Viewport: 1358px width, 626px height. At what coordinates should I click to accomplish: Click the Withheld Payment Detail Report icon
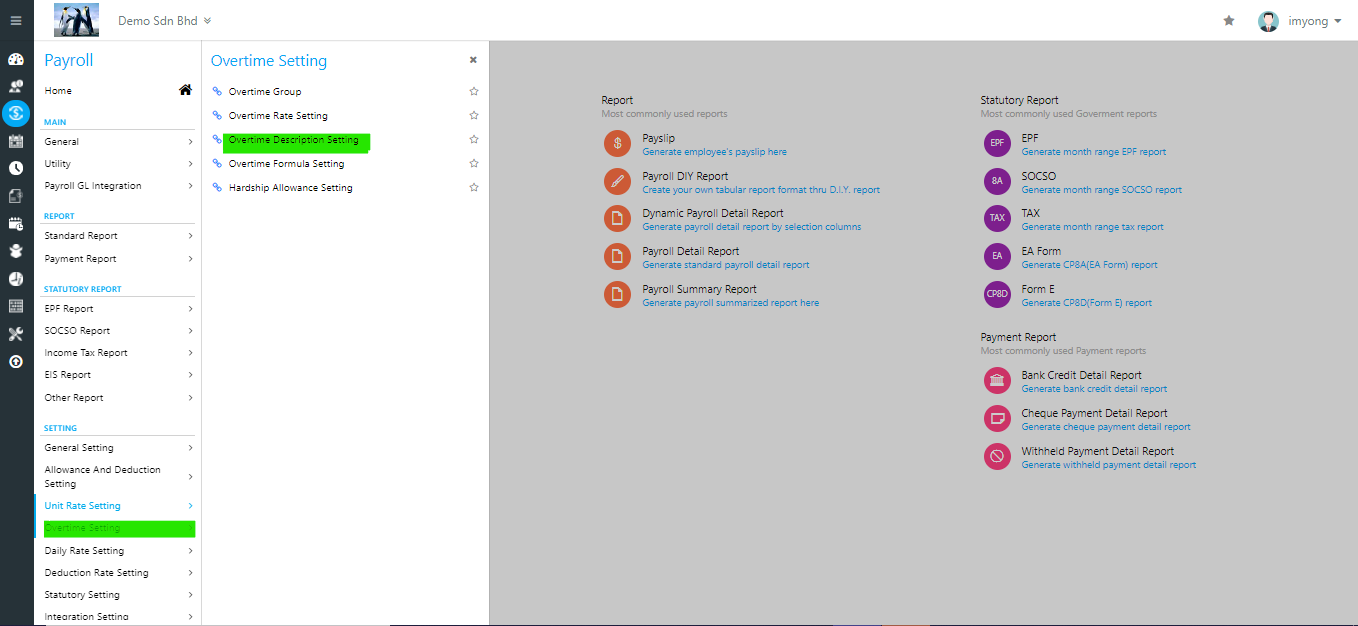997,457
